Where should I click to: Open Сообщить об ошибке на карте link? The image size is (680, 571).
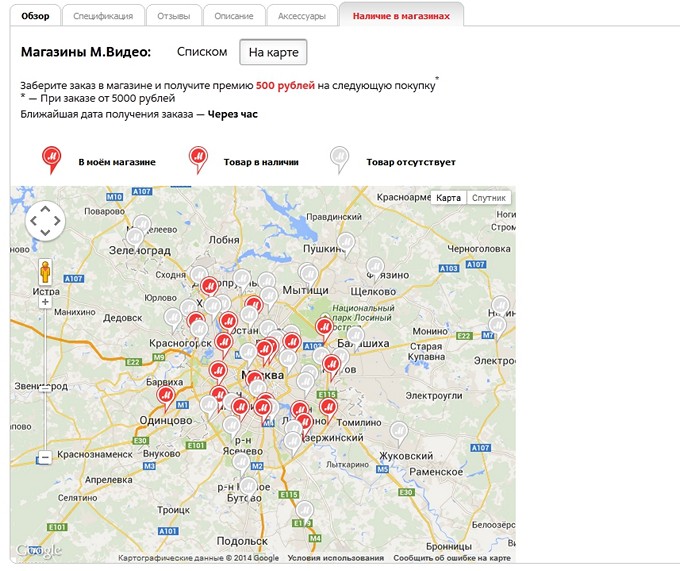(452, 558)
